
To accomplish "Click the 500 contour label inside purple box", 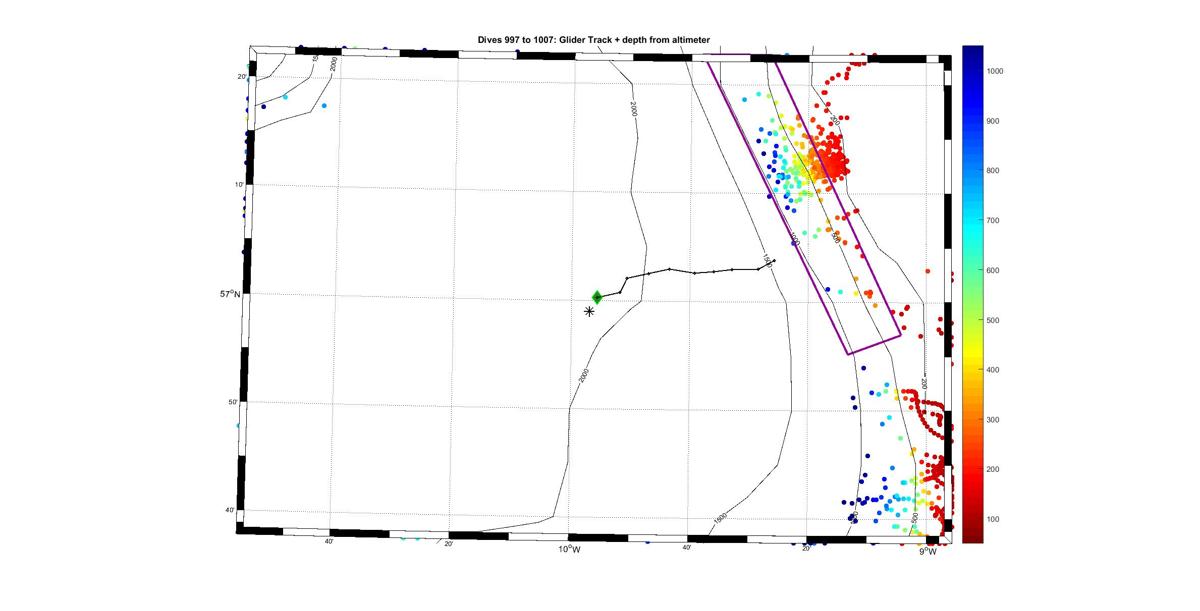I will [x=835, y=238].
